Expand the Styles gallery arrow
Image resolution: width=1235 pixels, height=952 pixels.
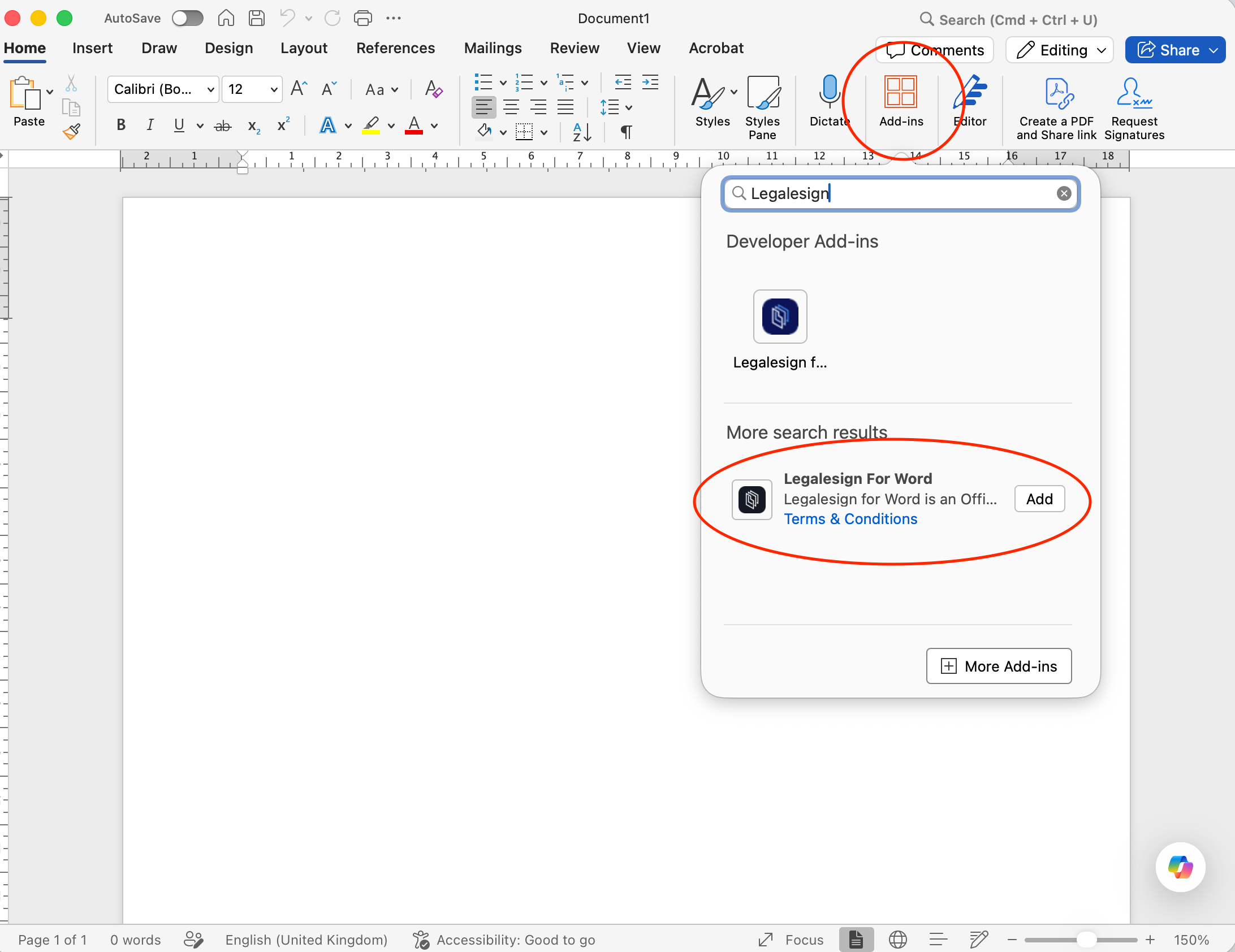pos(734,91)
